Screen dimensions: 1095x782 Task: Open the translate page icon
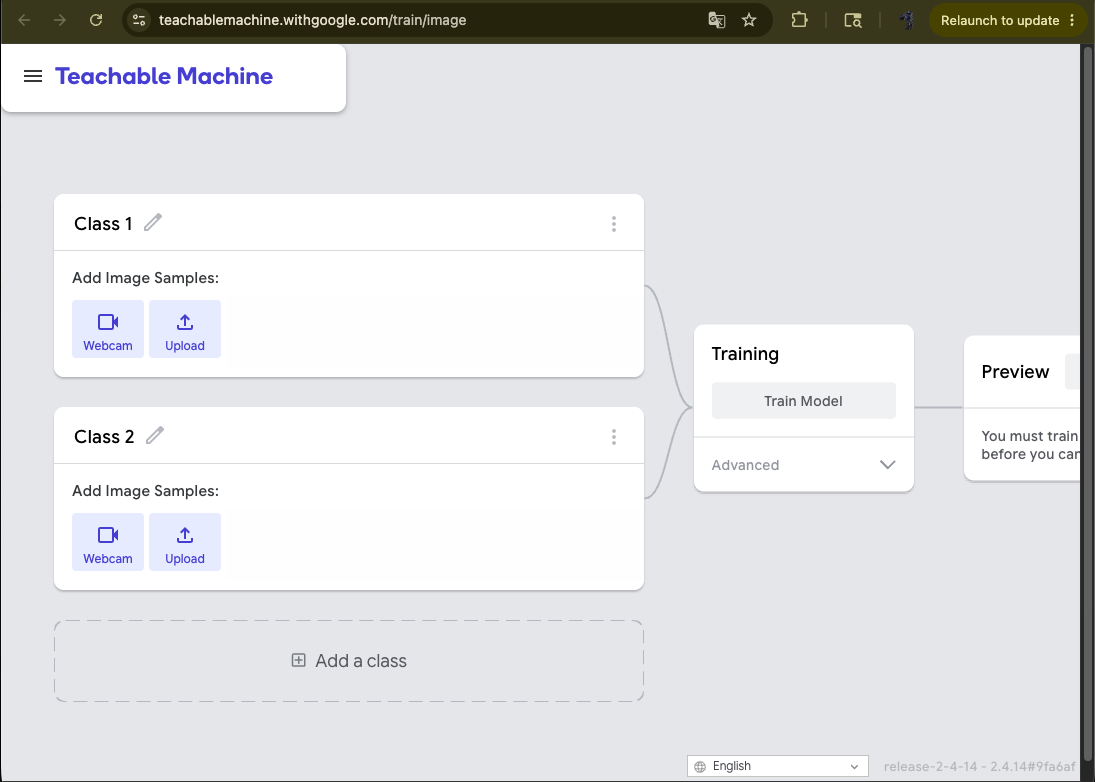[x=716, y=20]
